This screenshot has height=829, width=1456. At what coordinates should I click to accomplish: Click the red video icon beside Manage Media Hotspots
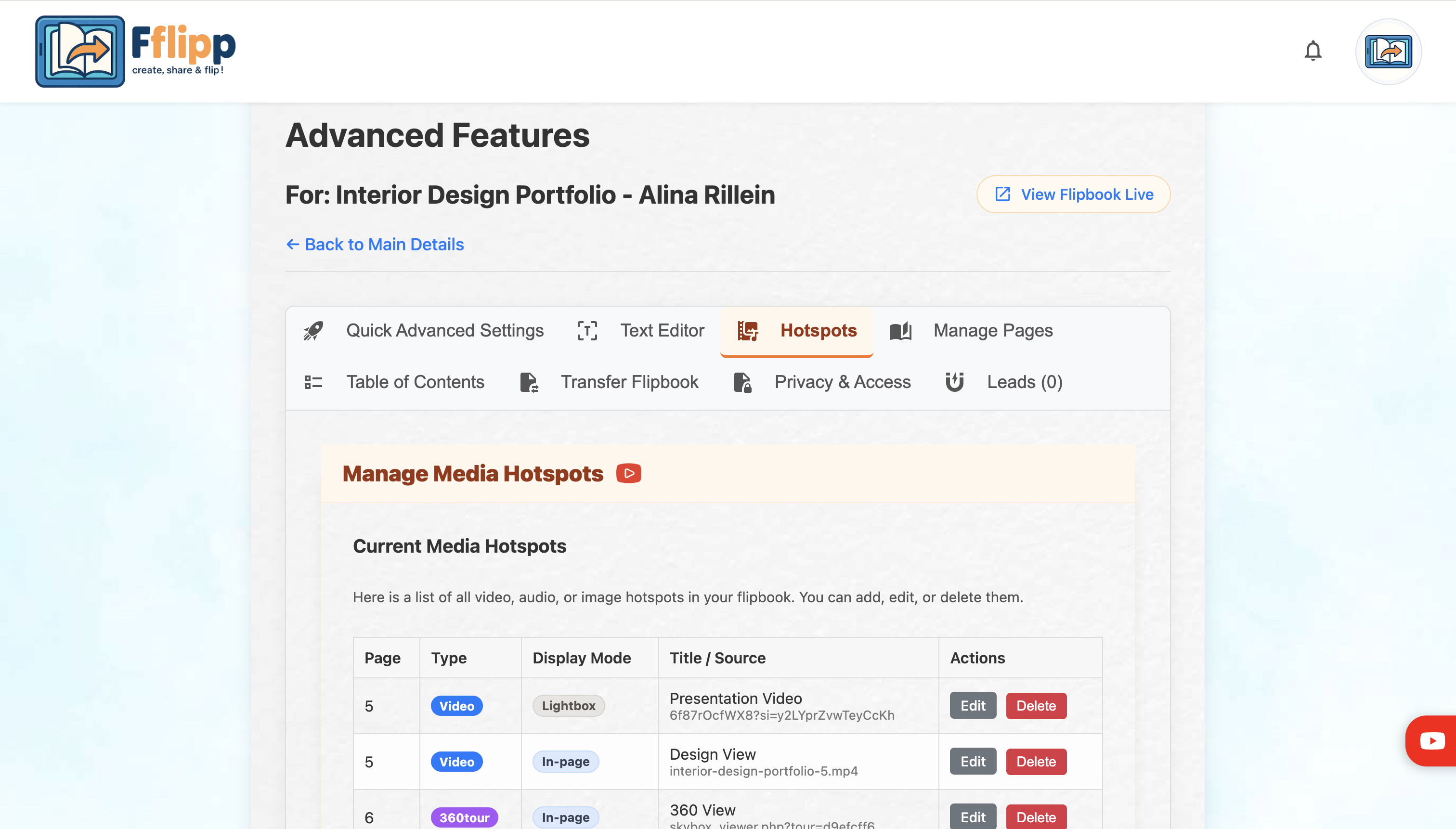[x=629, y=473]
